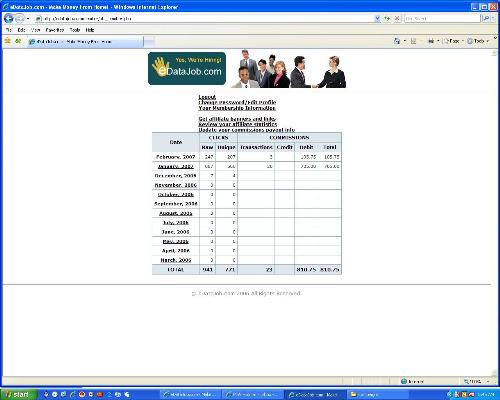Viewport: 500px width, 400px height.
Task: Click the February, 2007 row label
Action: [176, 157]
